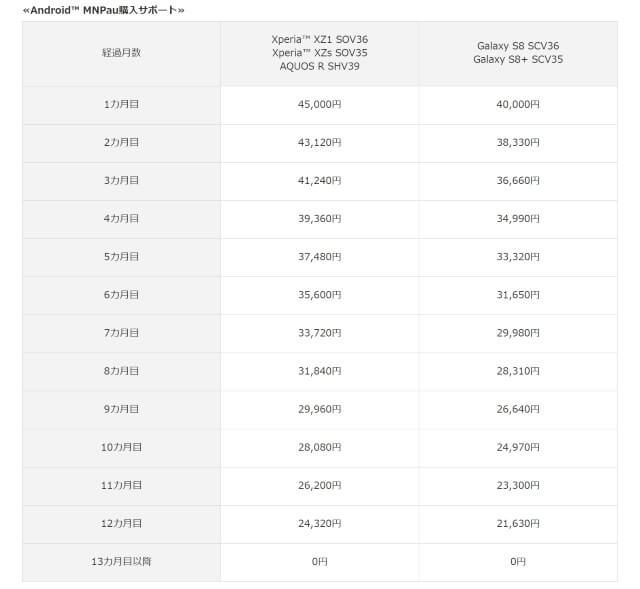The image size is (640, 589).
Task: Click the 12カ月目 row label
Action: [122, 523]
